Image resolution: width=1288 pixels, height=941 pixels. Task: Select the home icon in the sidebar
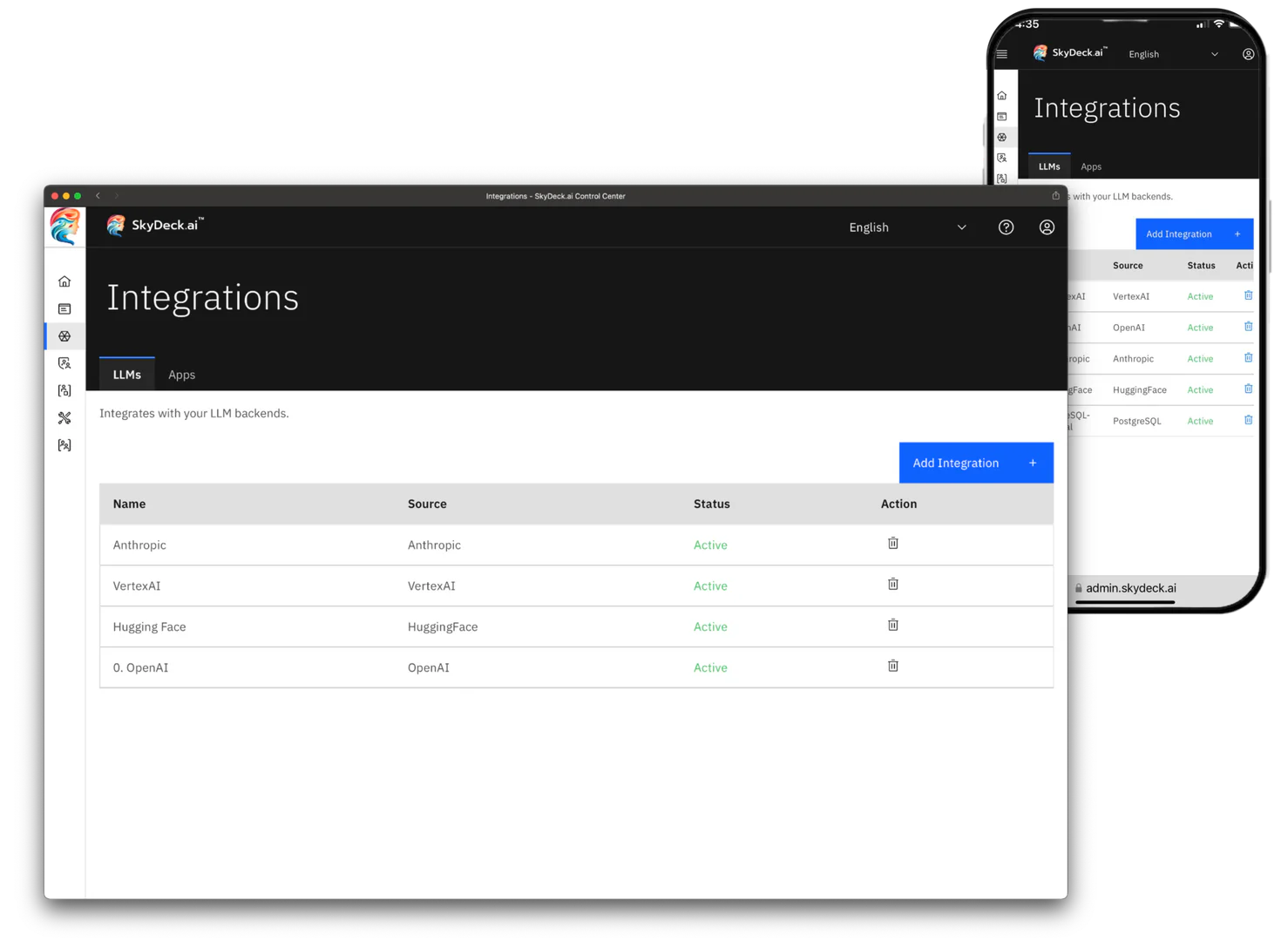tap(64, 281)
